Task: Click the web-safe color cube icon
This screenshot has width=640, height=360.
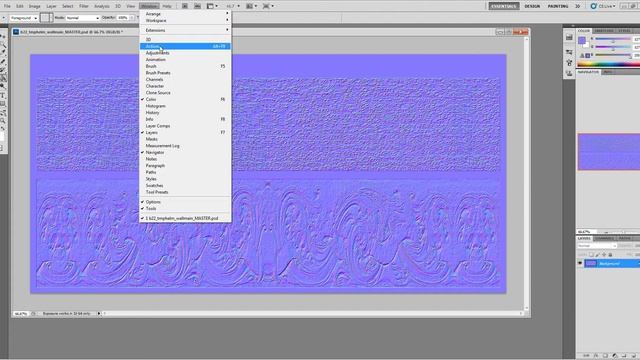Action: pos(588,56)
